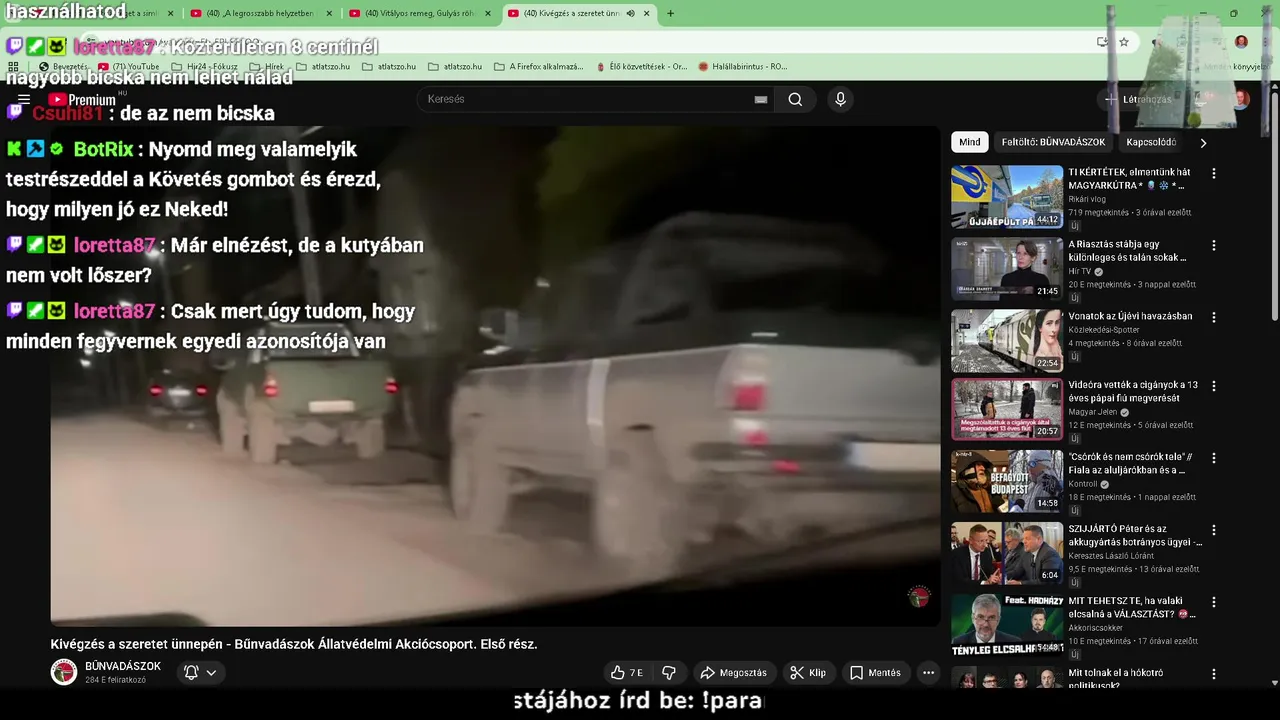Go to YouTube Premium home logo

pos(82,99)
